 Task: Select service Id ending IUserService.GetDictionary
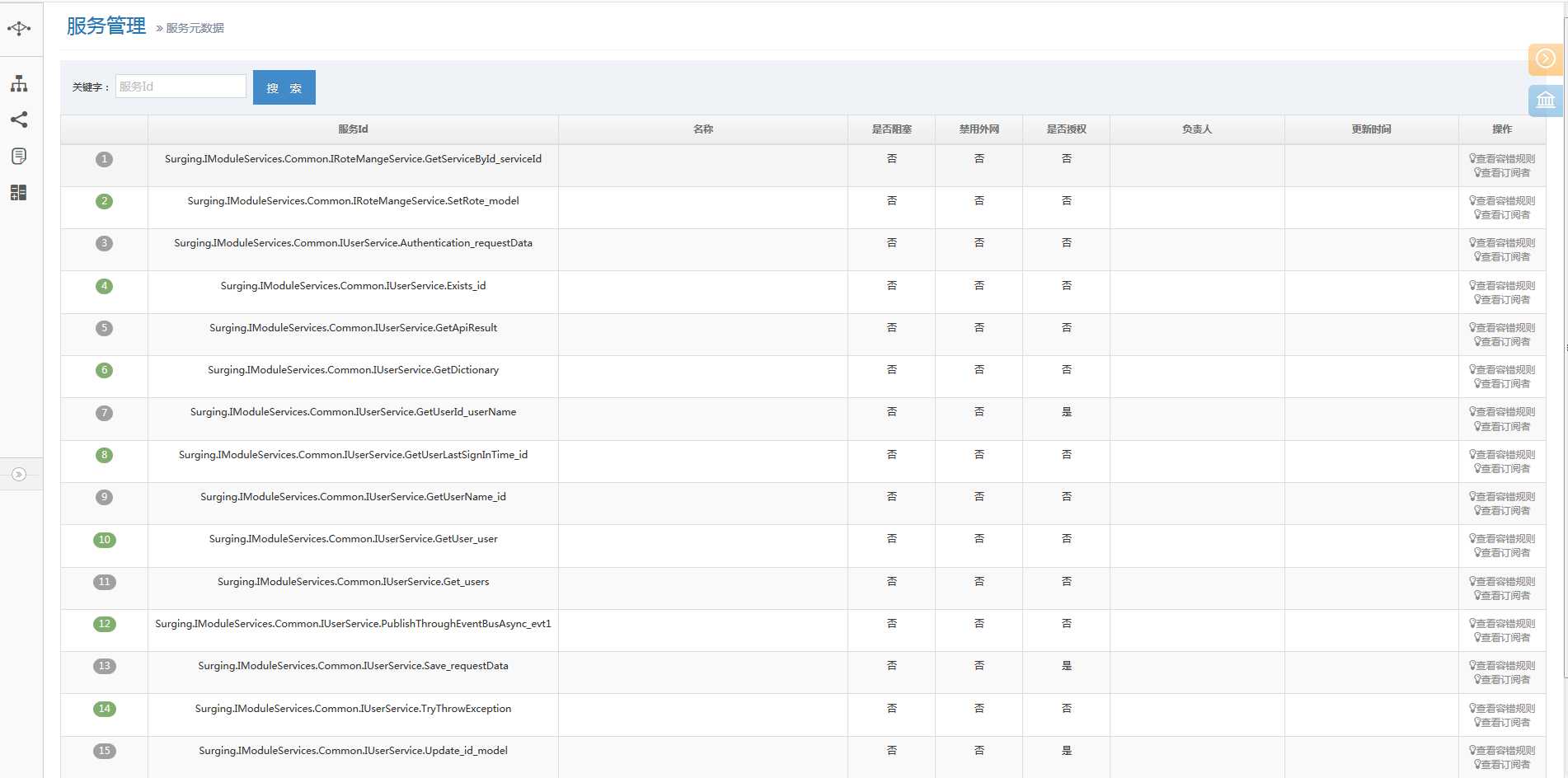click(353, 370)
